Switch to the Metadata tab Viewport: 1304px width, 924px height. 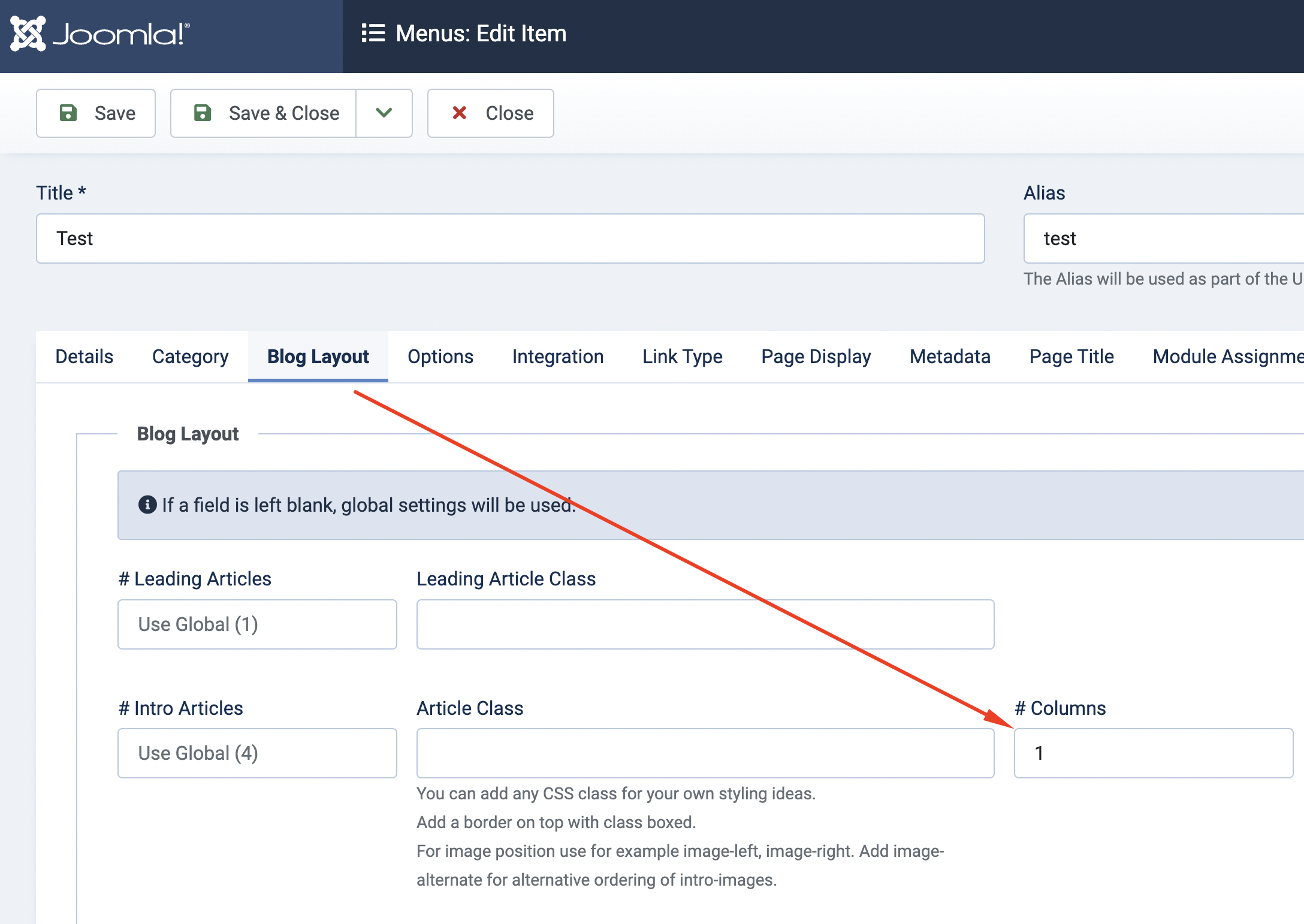[950, 357]
